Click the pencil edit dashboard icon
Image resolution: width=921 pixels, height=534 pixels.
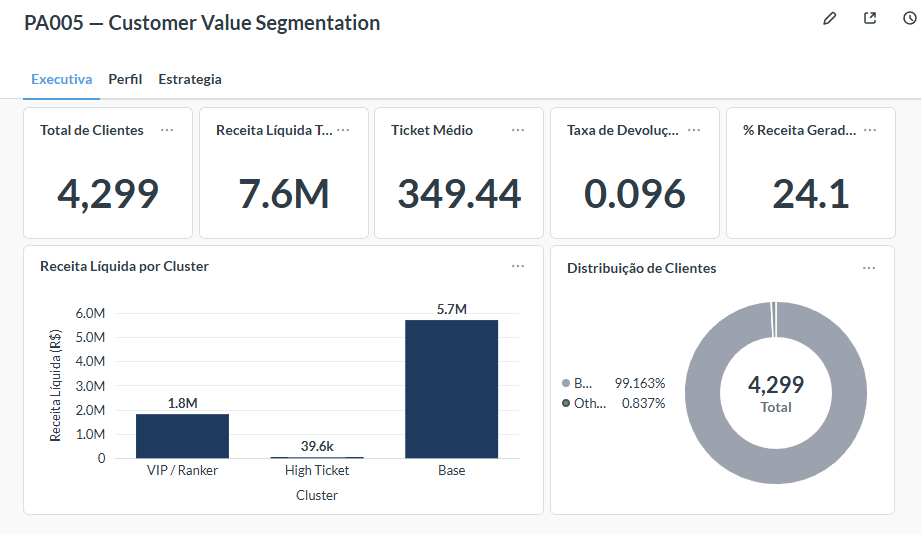pyautogui.click(x=829, y=19)
